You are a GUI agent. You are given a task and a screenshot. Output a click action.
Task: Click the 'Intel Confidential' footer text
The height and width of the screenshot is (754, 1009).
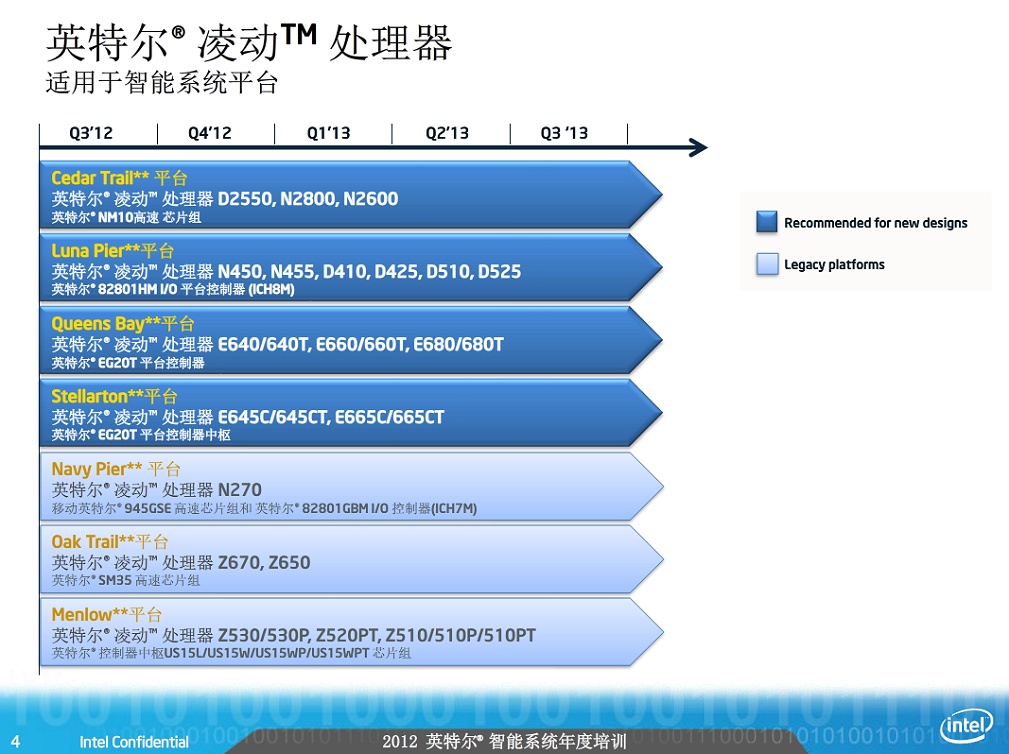(134, 742)
